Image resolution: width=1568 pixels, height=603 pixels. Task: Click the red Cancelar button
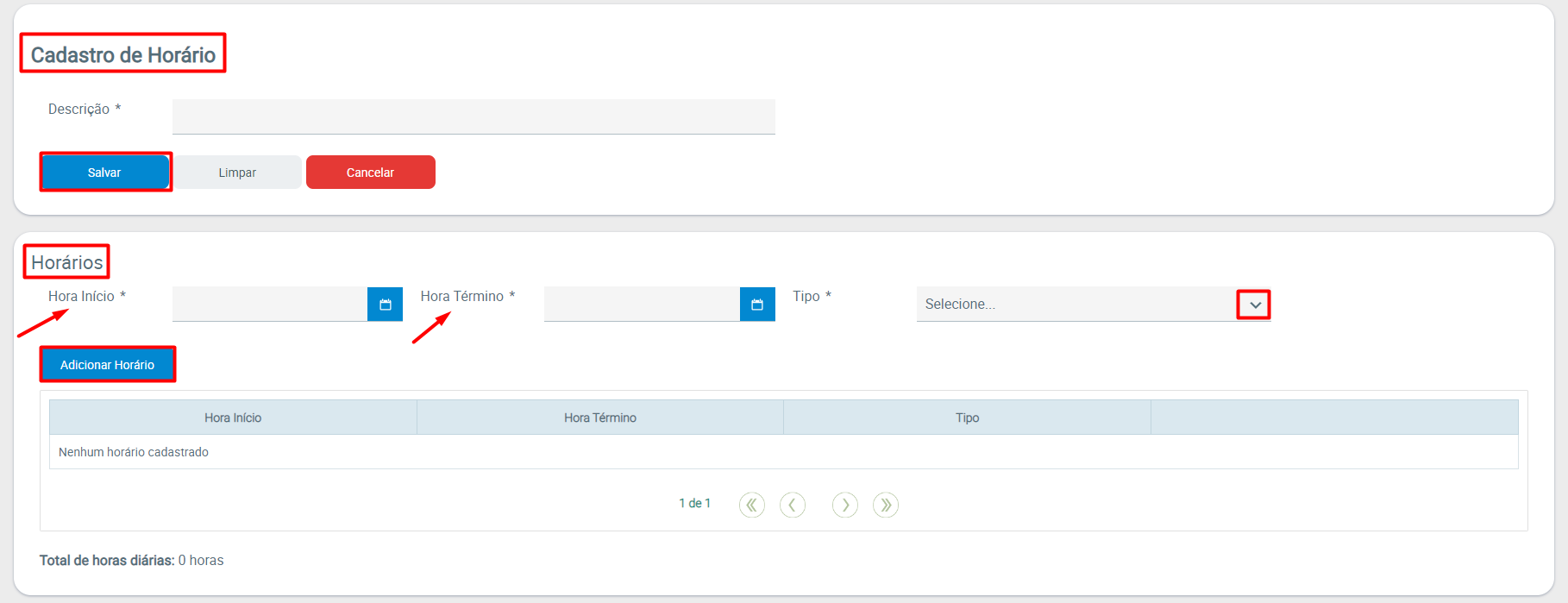point(370,173)
